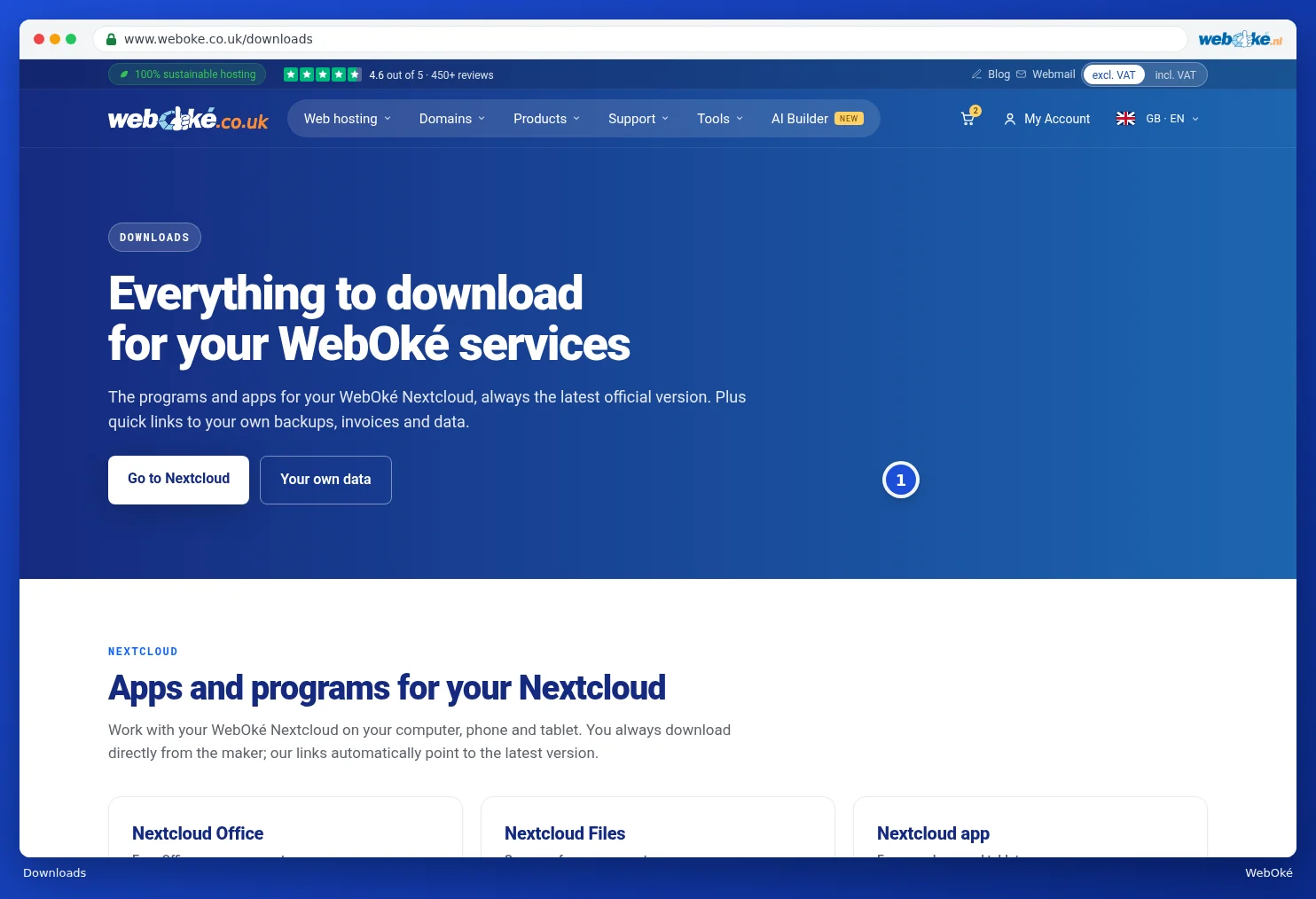Switch prices to excl. VAT
The width and height of the screenshot is (1316, 899).
1114,74
